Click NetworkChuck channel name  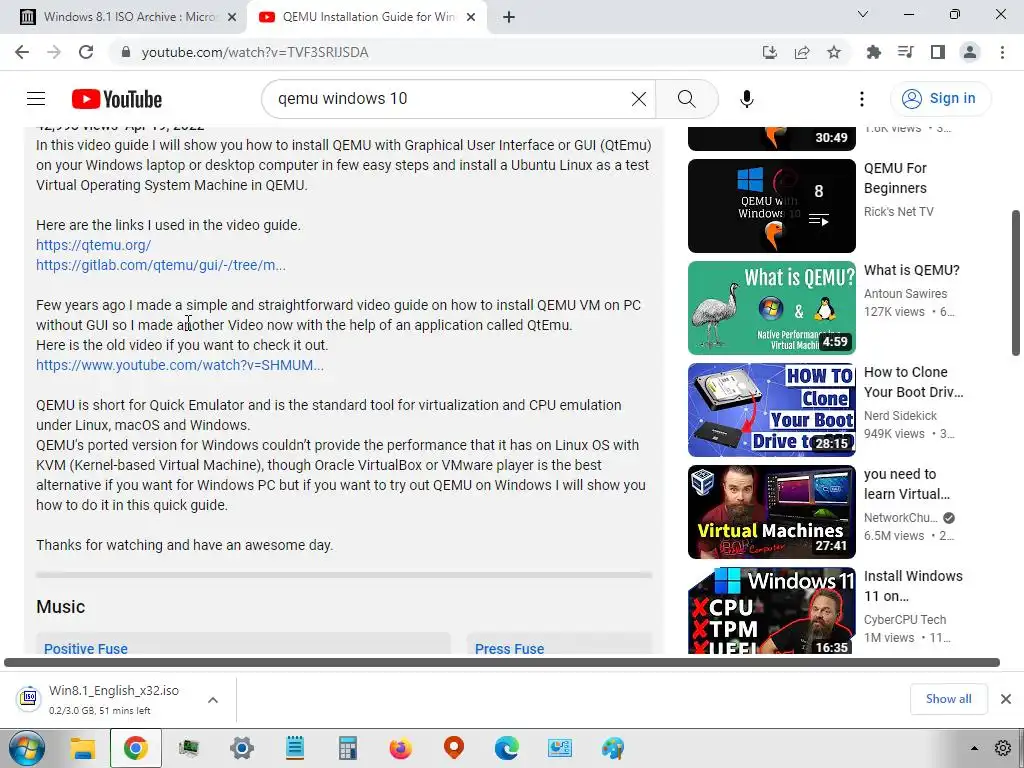coord(901,518)
